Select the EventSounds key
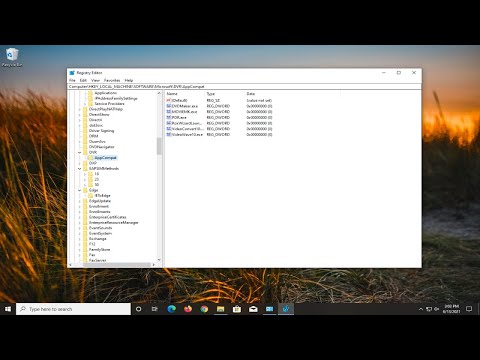Image resolution: width=480 pixels, height=360 pixels. 100,228
